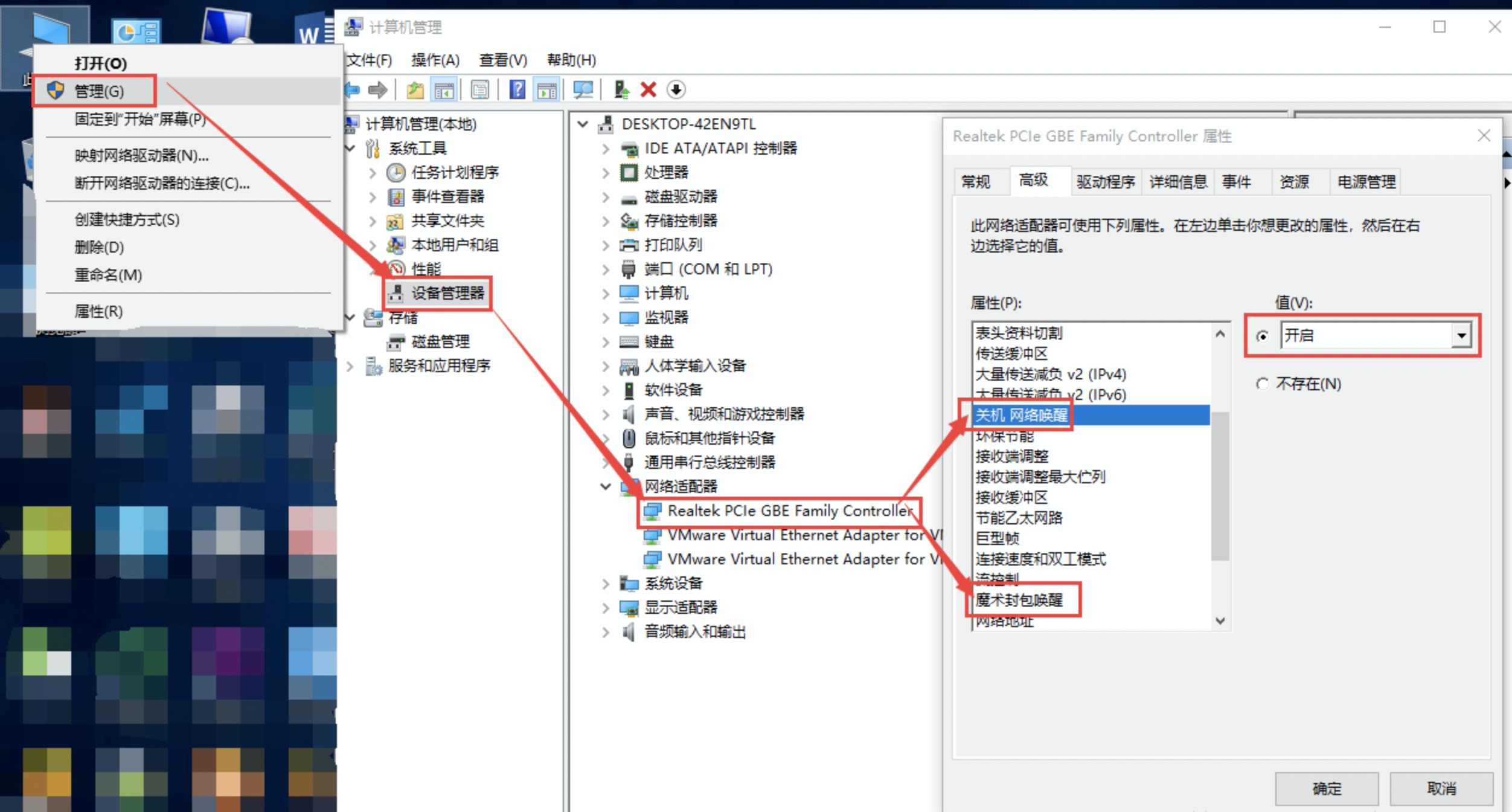Switch to the 详细信息 tab
The width and height of the screenshot is (1512, 812).
(1177, 182)
